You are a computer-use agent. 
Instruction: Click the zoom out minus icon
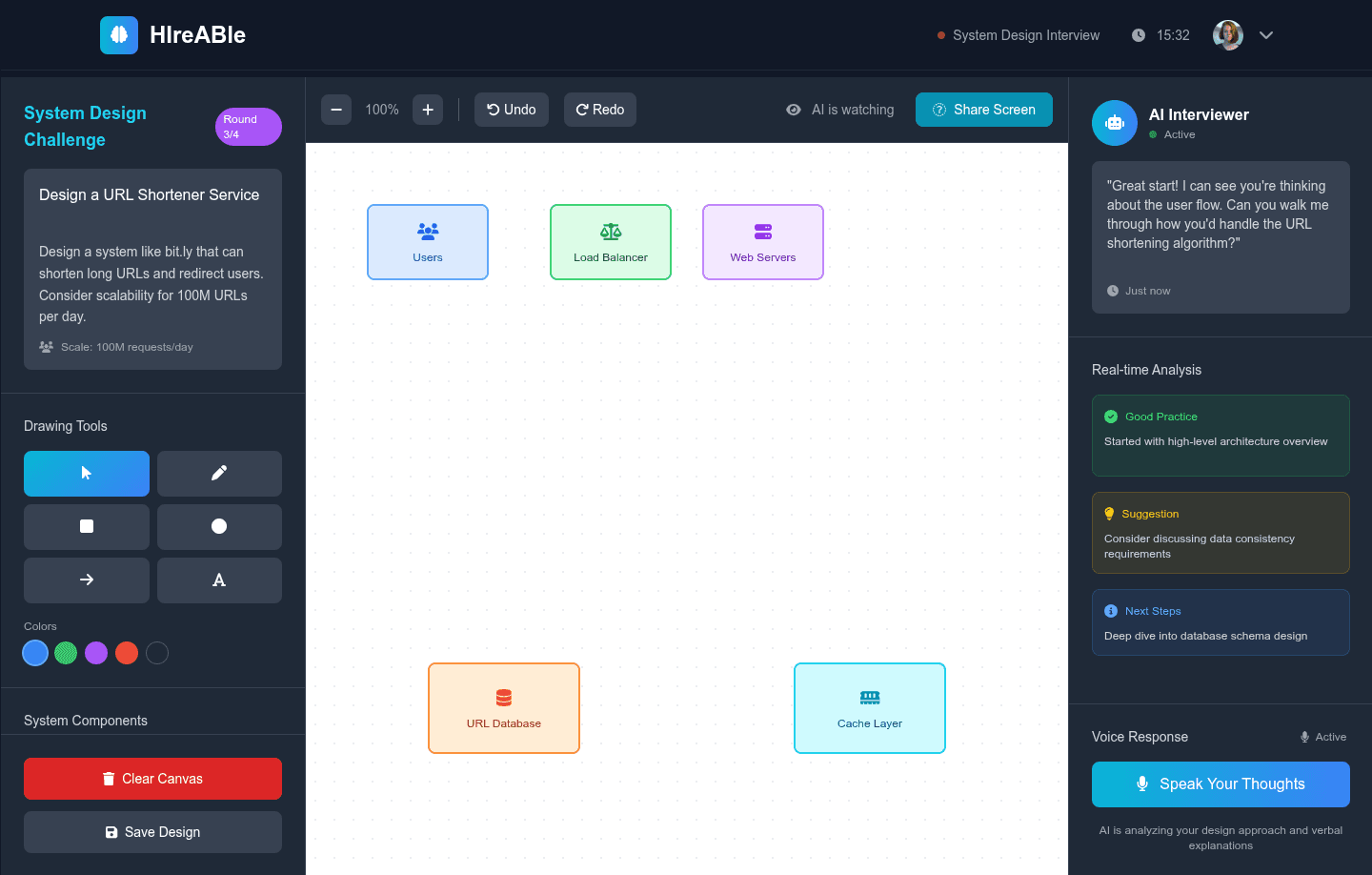335,110
